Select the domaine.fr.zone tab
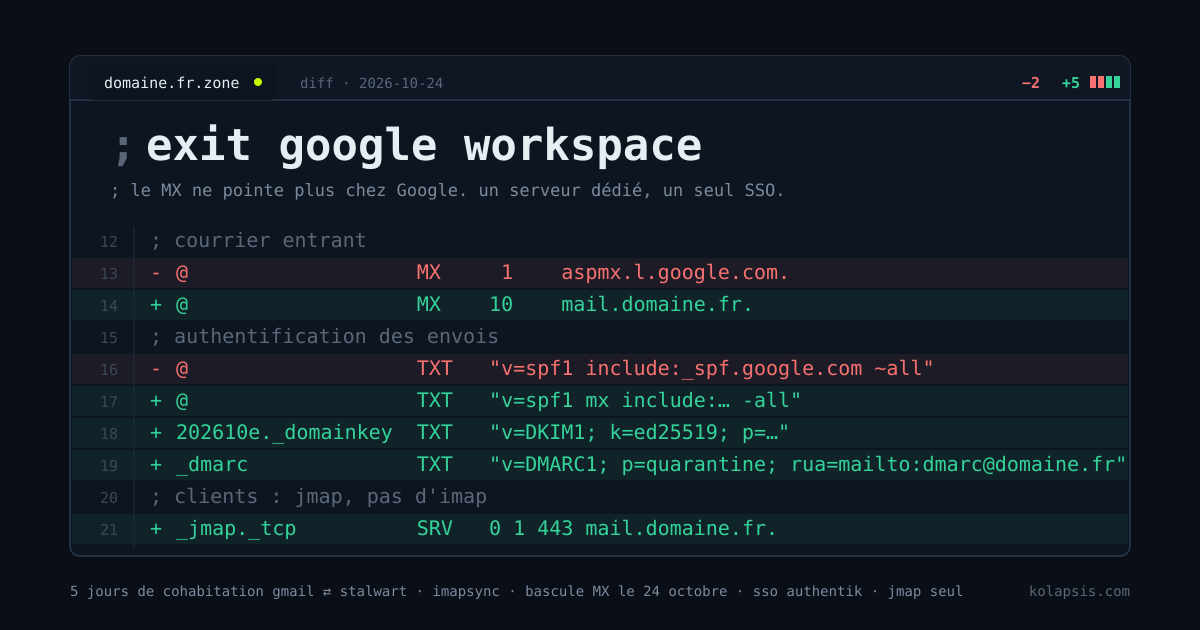 [x=180, y=83]
